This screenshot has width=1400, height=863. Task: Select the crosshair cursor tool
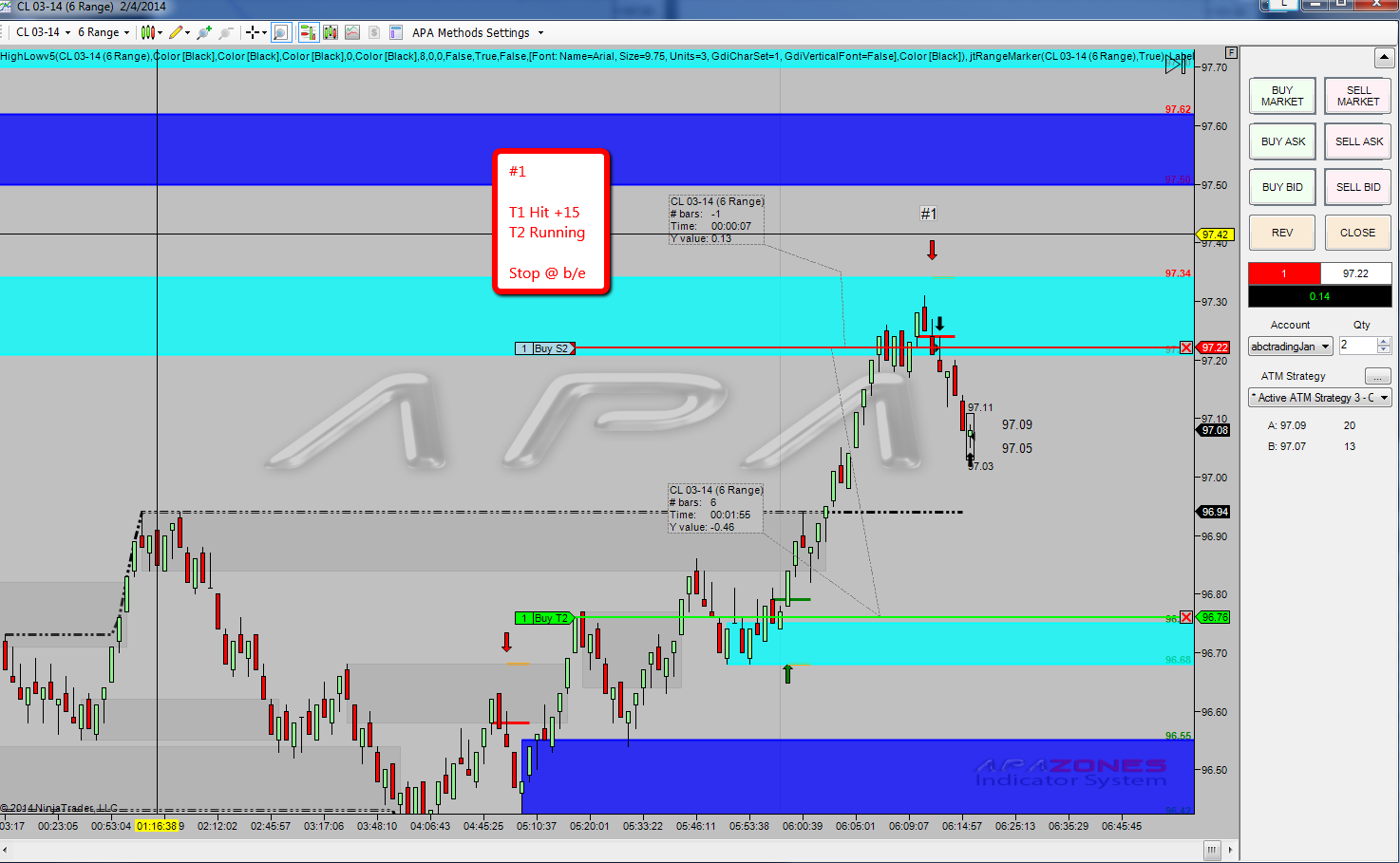(x=252, y=32)
